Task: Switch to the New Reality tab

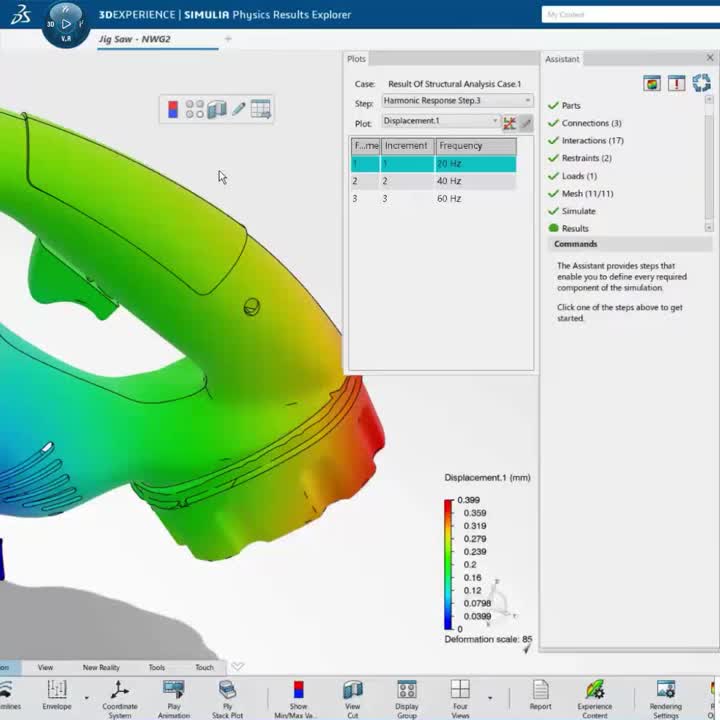Action: tap(101, 667)
